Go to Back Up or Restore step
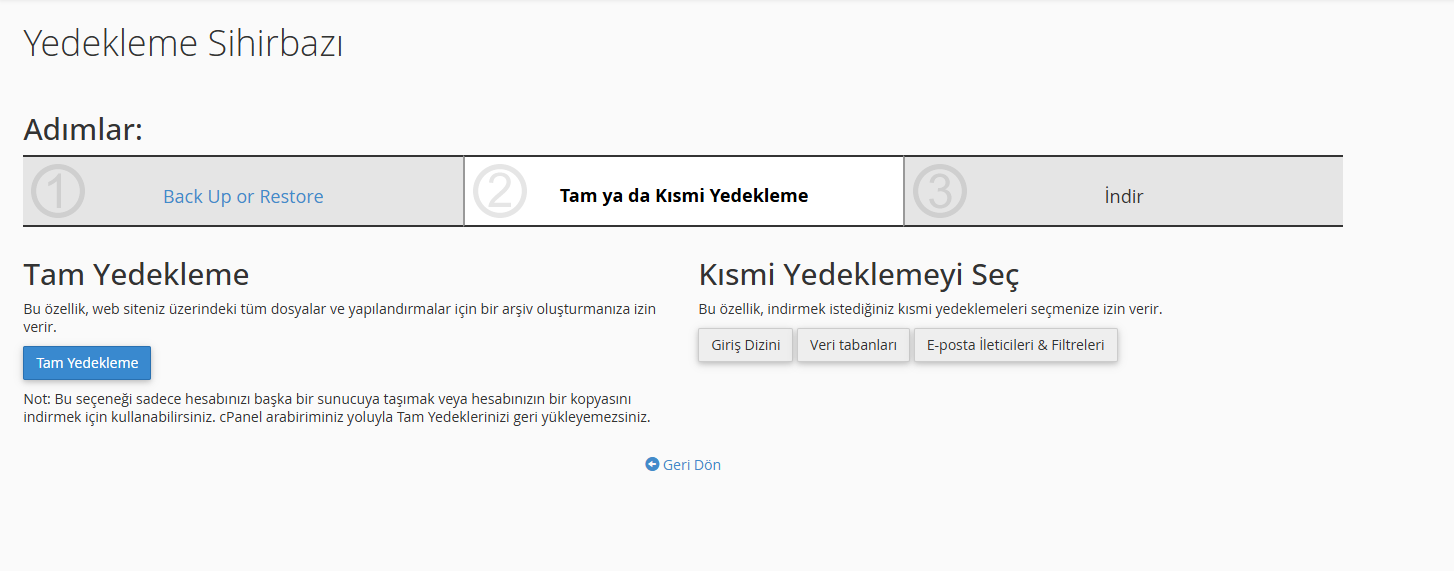 (x=243, y=196)
